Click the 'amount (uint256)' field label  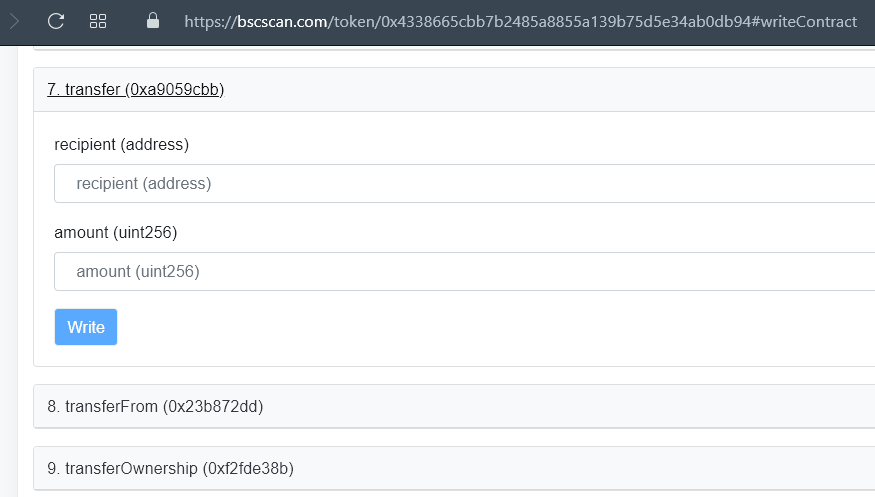click(x=115, y=232)
